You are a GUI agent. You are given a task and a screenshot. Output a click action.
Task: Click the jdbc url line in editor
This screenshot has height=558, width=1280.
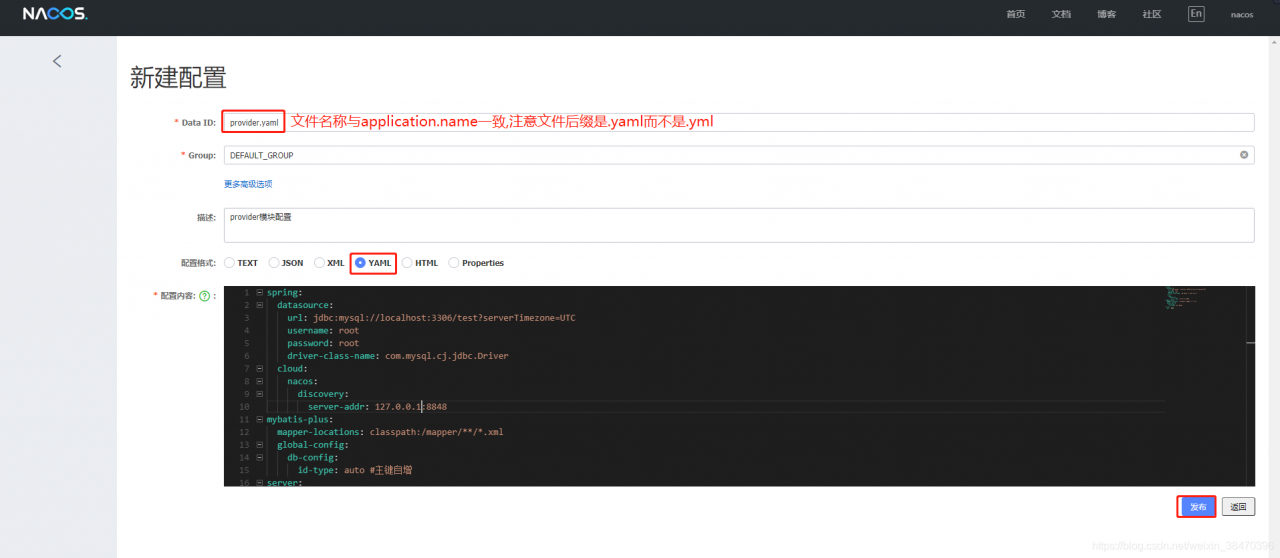[431, 318]
